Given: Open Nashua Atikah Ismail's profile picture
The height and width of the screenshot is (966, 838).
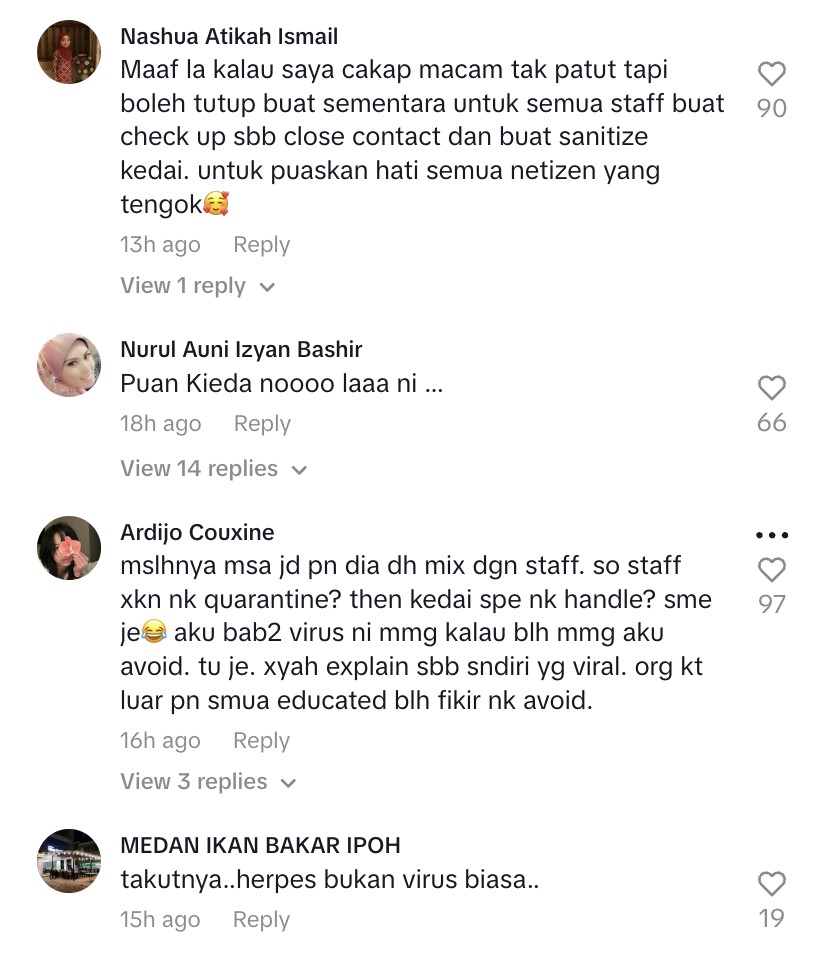Looking at the screenshot, I should 69,52.
